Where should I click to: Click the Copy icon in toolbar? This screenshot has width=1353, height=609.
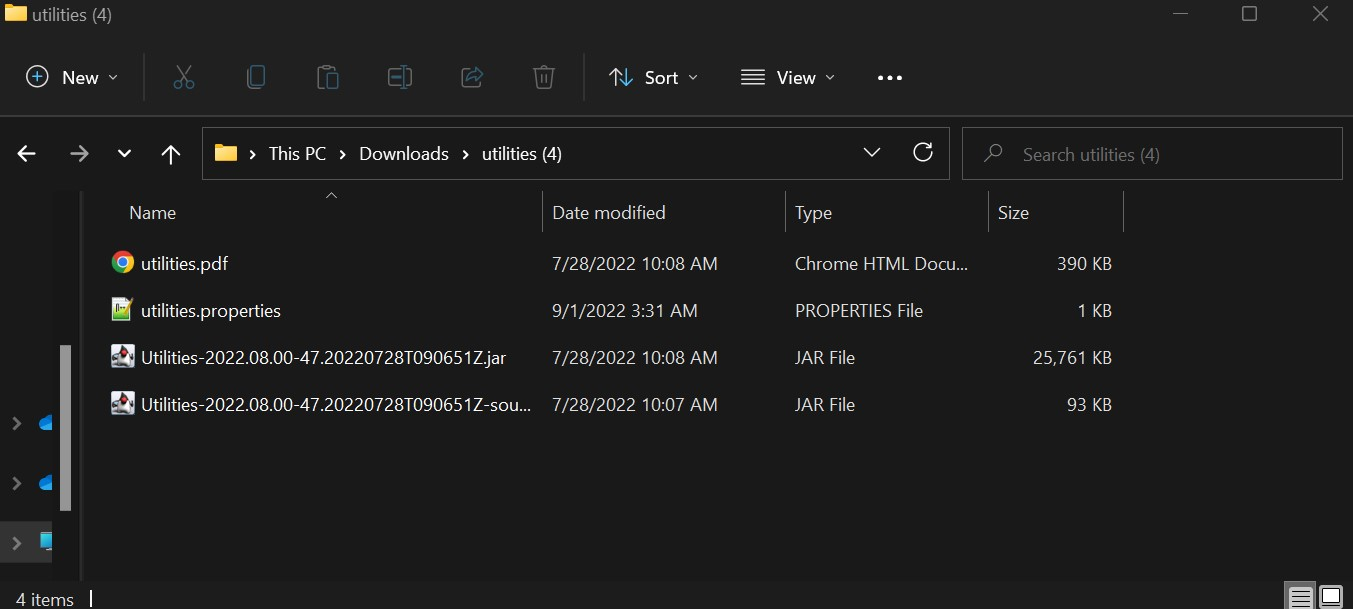[256, 78]
